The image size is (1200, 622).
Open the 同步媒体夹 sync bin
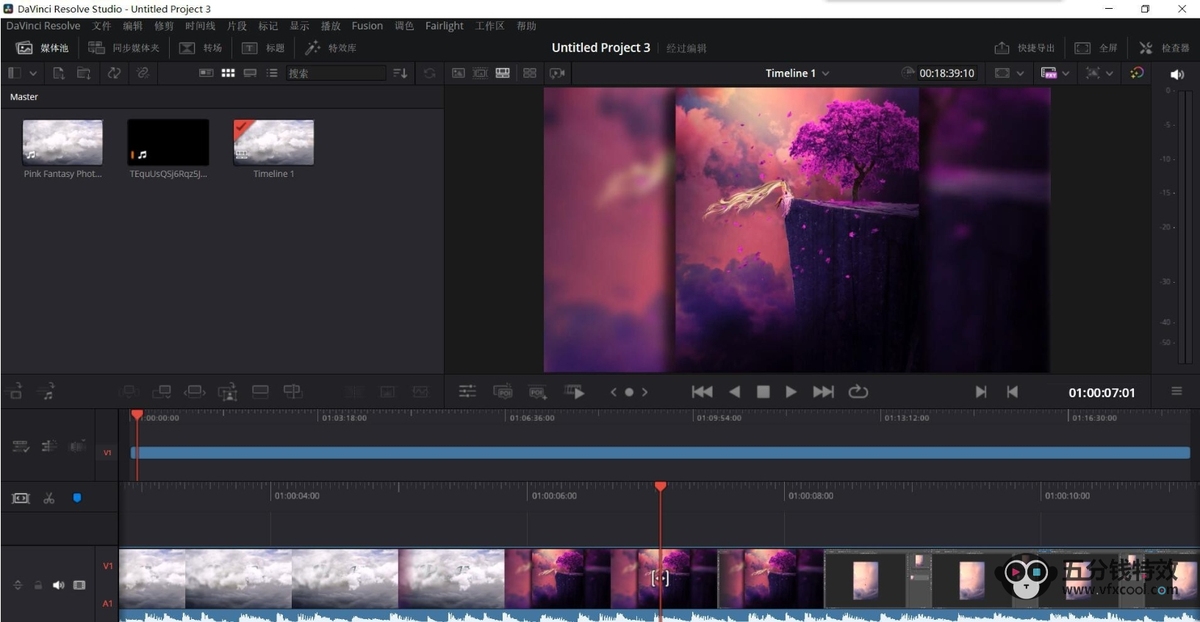click(124, 48)
